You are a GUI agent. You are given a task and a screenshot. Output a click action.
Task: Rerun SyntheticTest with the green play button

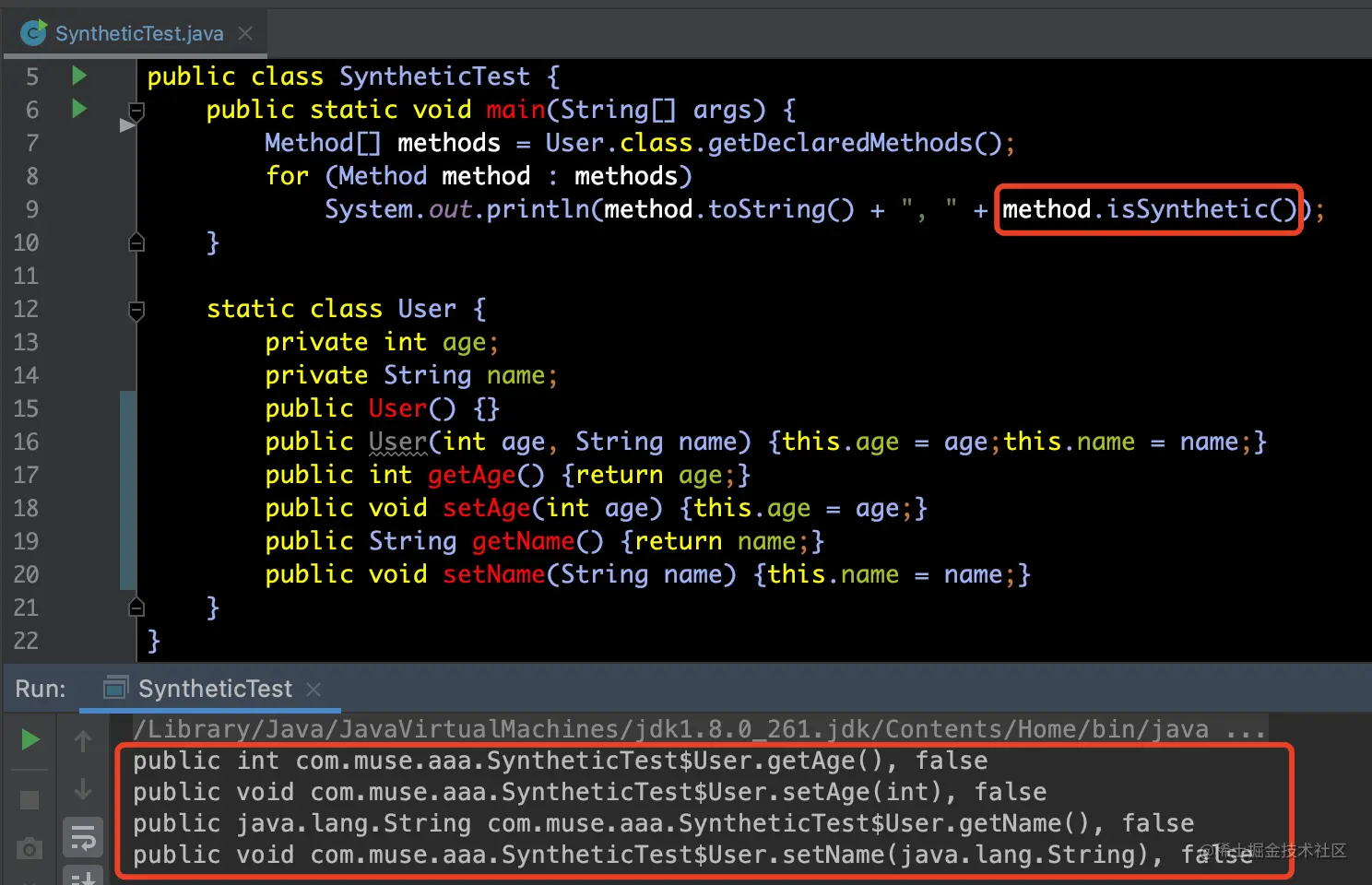pos(30,739)
